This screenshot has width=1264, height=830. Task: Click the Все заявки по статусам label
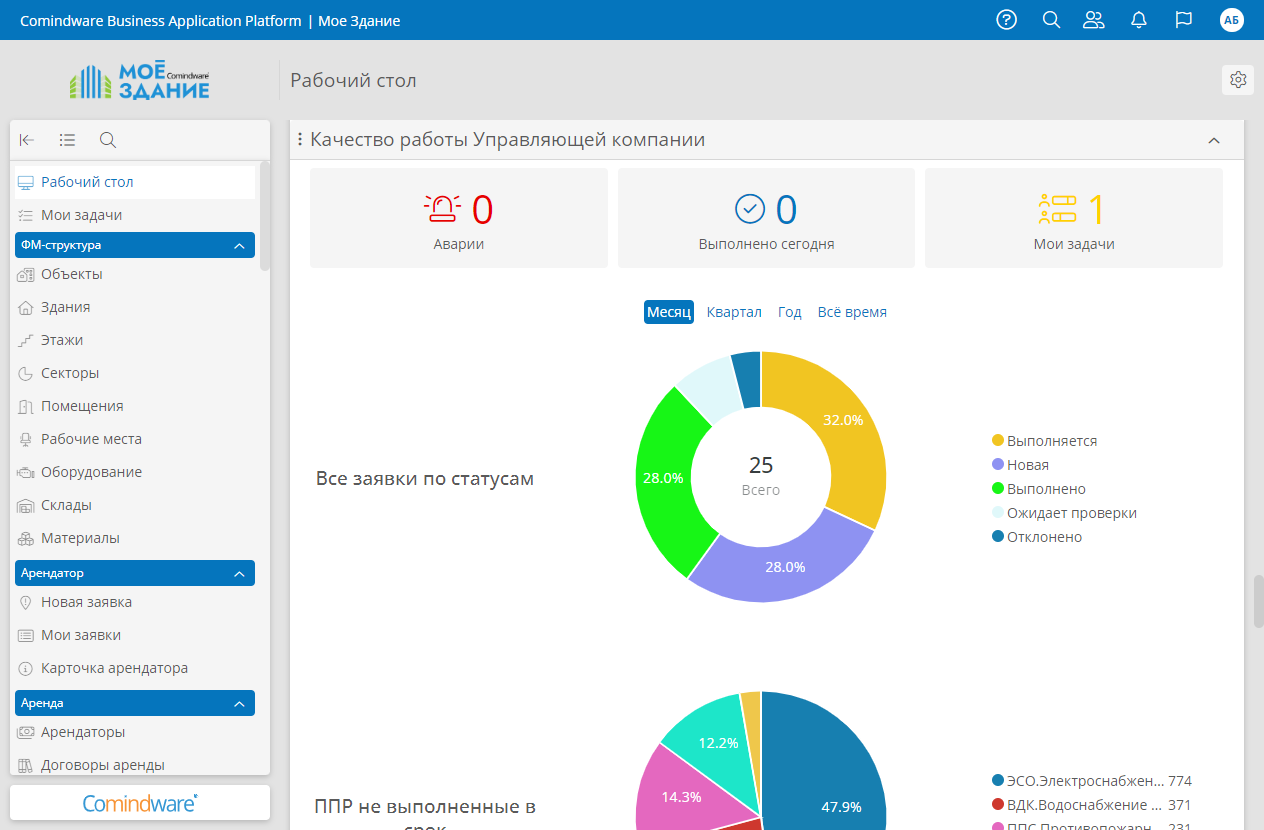tap(425, 479)
